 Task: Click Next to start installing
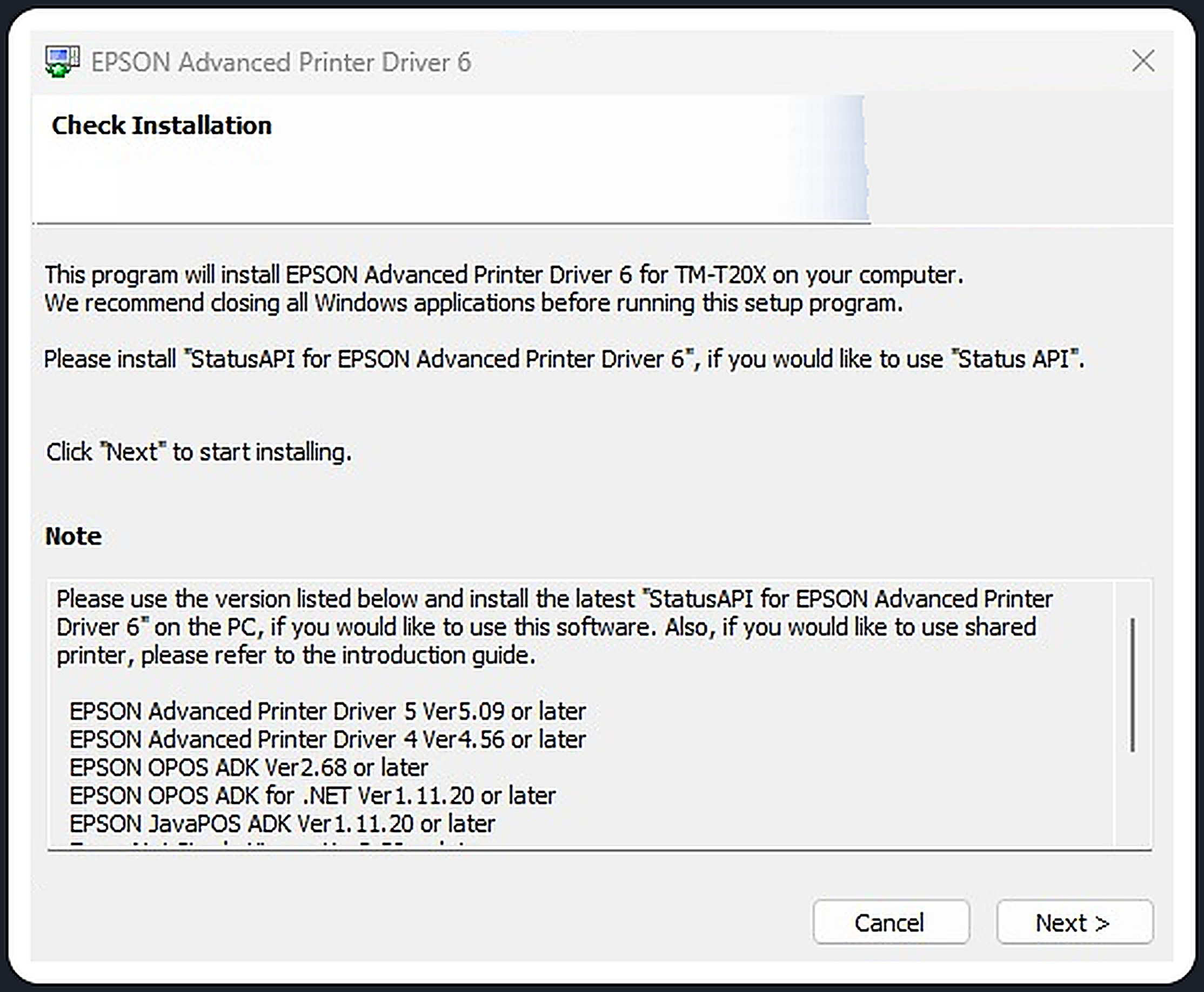point(1075,922)
